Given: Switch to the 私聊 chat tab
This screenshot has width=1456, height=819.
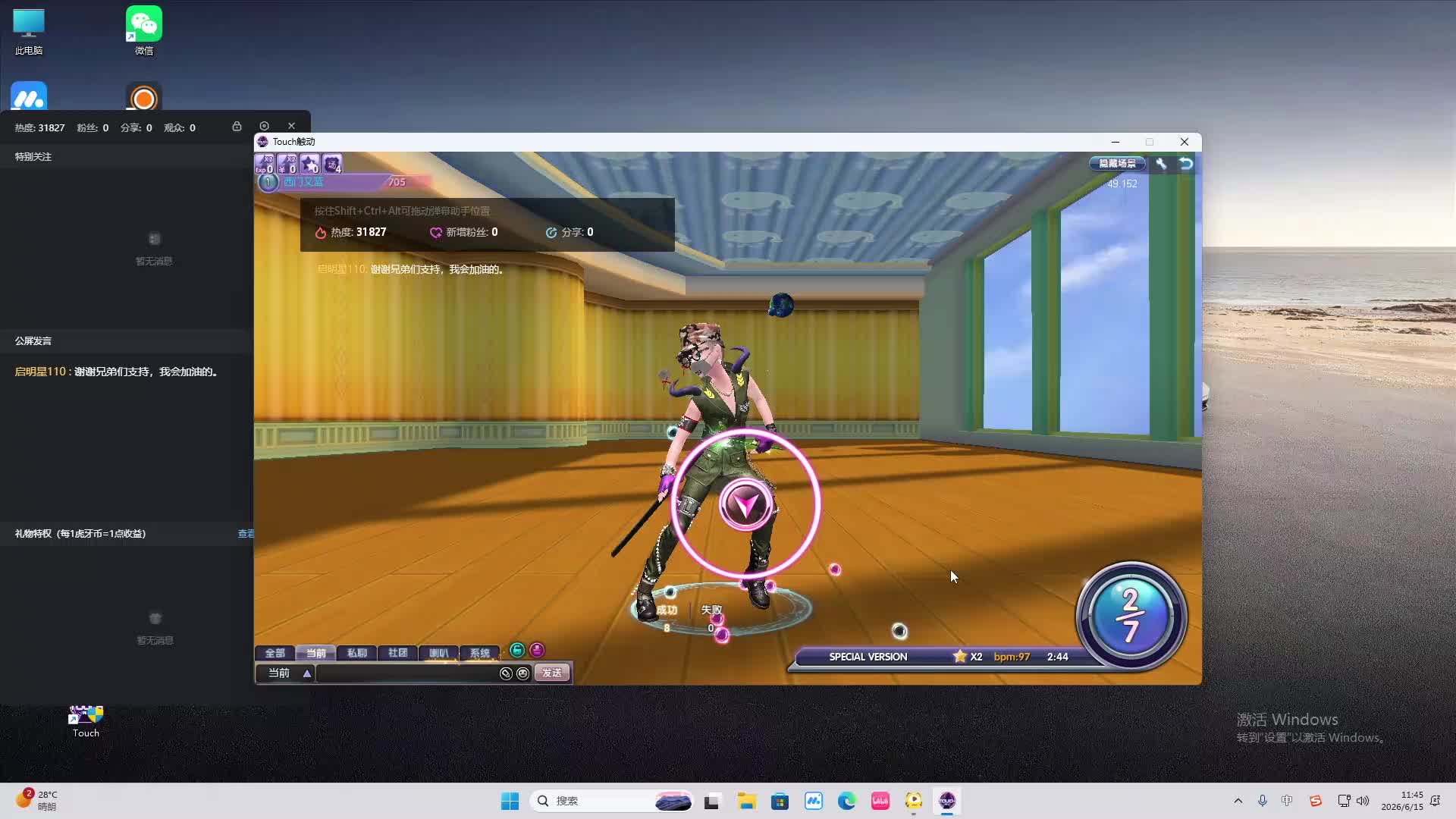Looking at the screenshot, I should (x=356, y=653).
